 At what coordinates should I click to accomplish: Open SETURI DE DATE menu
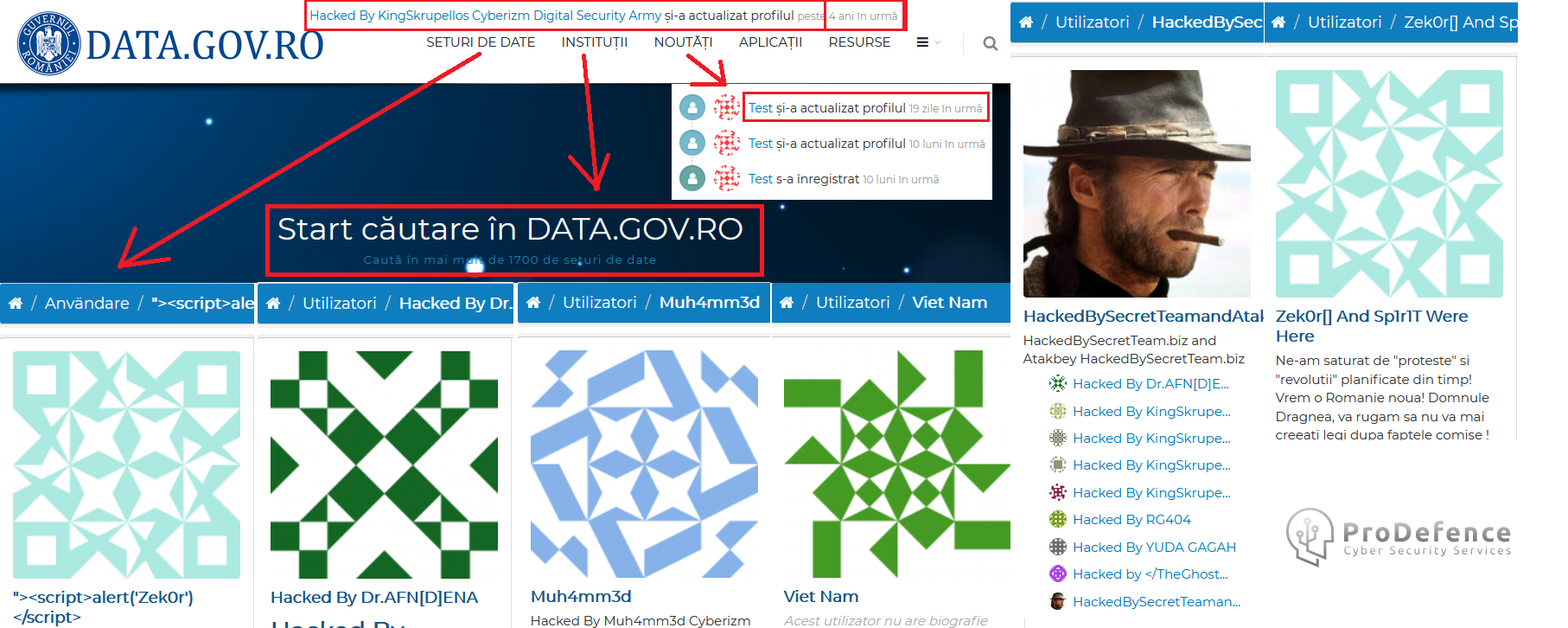(x=481, y=42)
